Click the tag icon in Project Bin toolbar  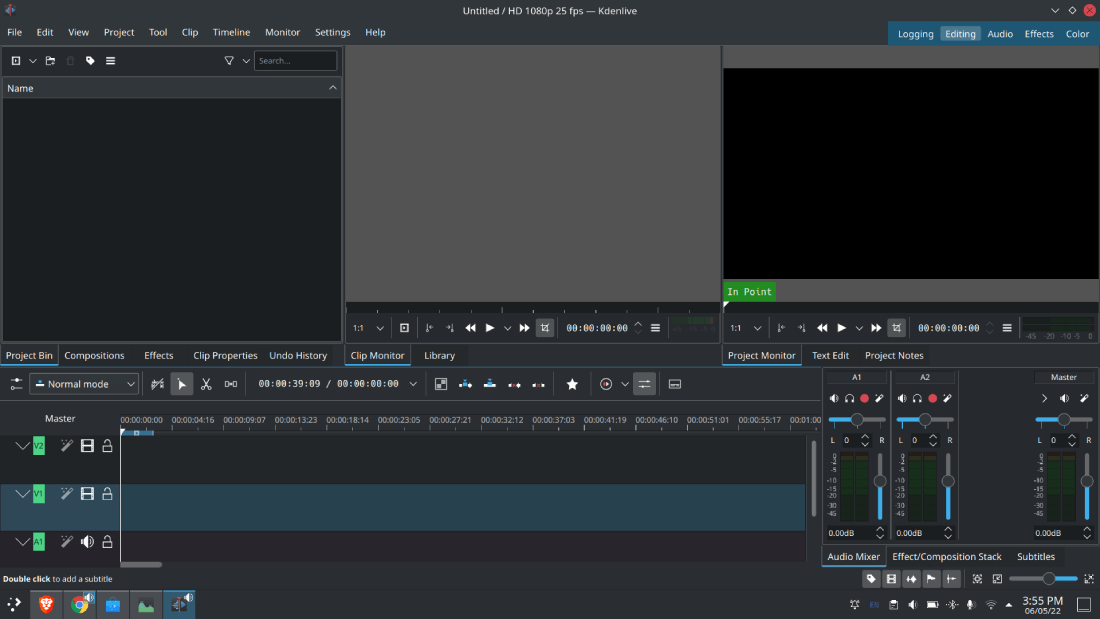coord(90,61)
